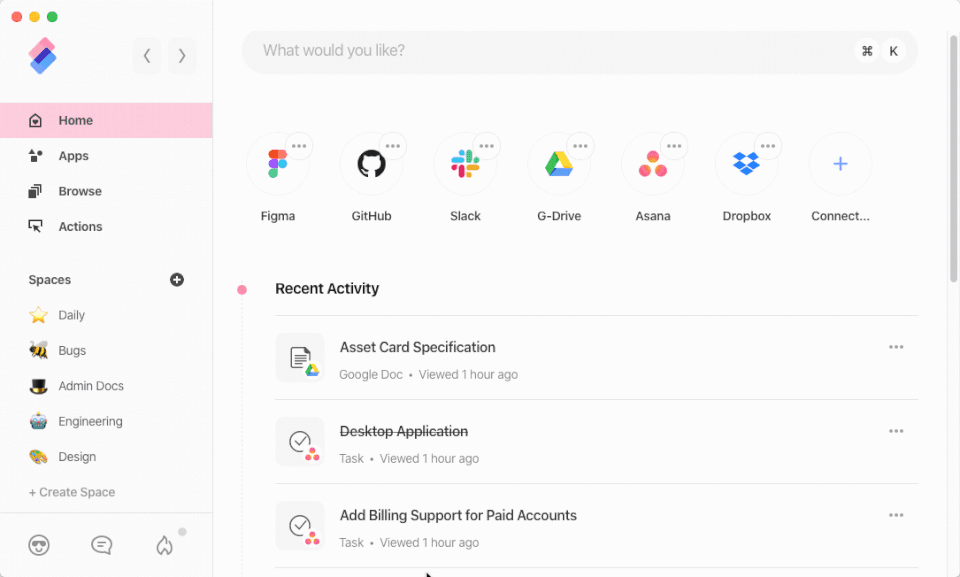Click the Home house icon
This screenshot has height=577, width=960.
coord(36,120)
